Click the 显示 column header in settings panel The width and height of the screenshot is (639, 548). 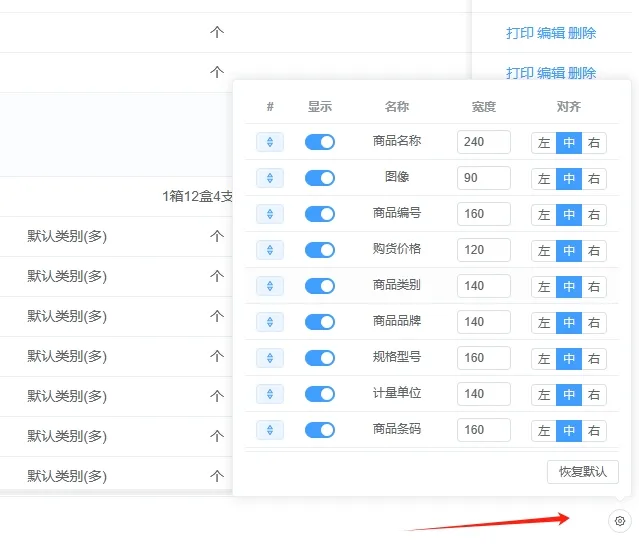pos(320,107)
